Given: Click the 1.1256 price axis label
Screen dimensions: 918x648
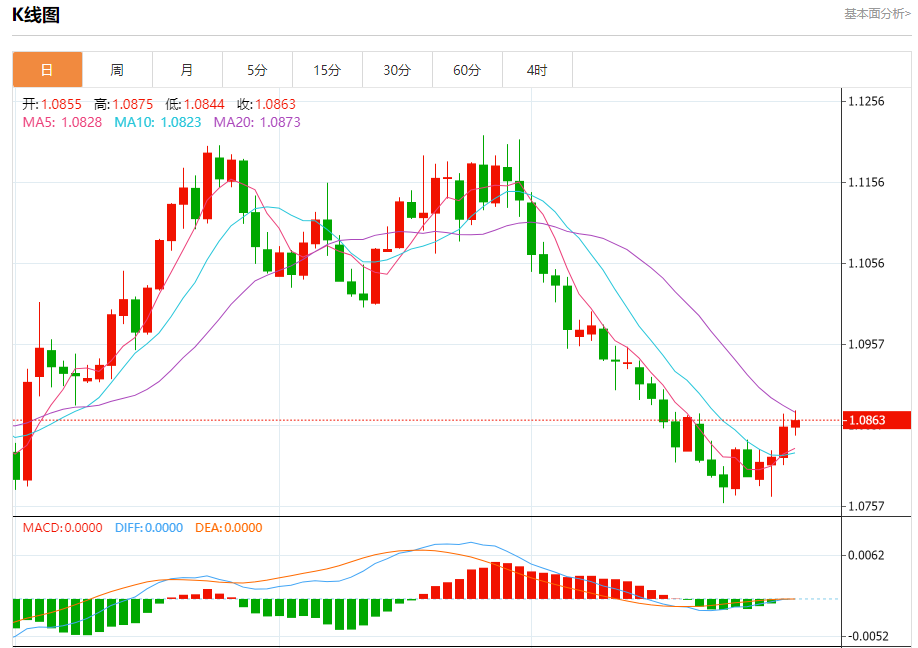Looking at the screenshot, I should coord(866,102).
